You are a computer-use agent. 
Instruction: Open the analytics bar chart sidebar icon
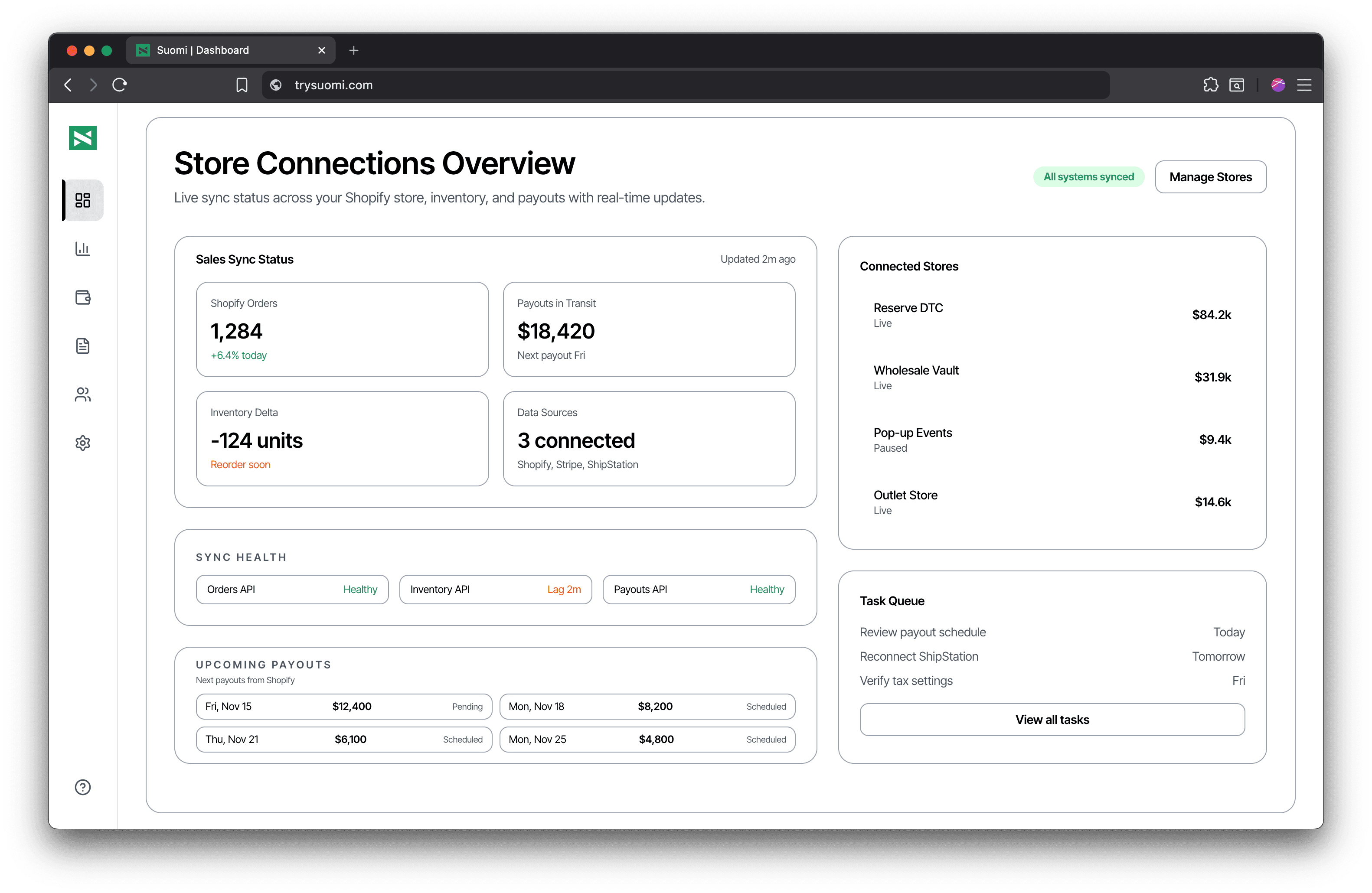(x=82, y=248)
